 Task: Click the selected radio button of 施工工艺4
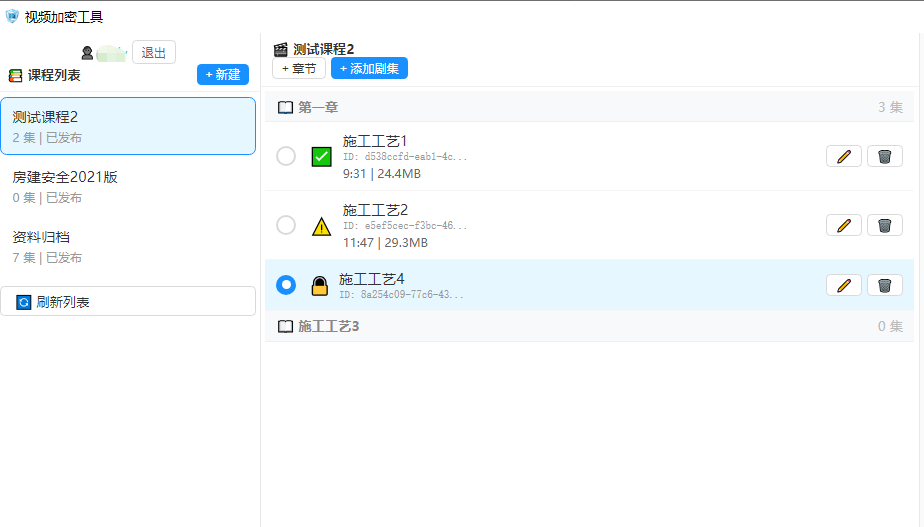click(x=286, y=285)
